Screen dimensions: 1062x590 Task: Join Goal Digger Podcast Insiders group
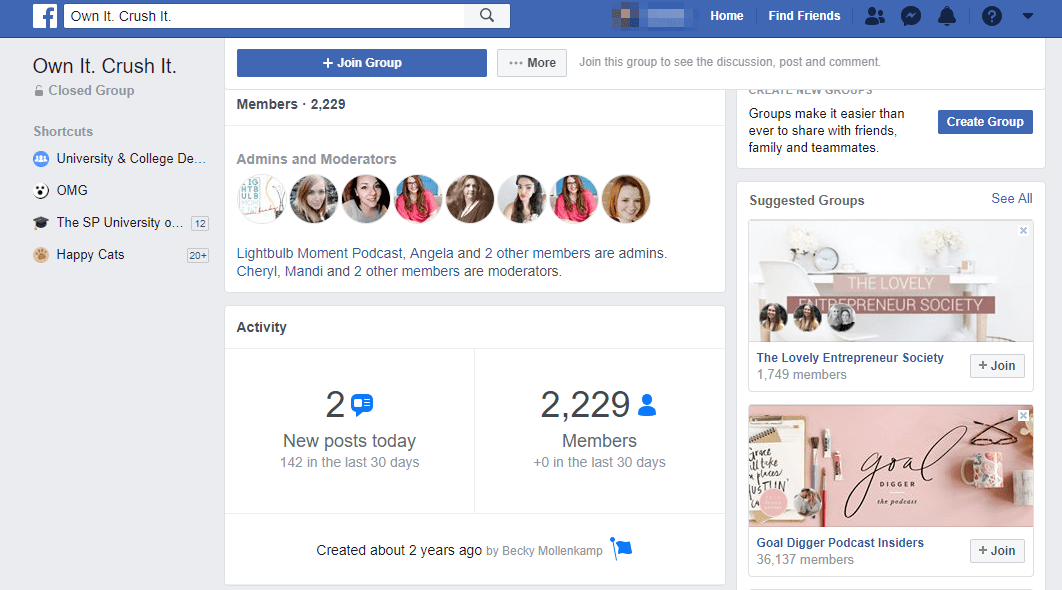coord(997,551)
